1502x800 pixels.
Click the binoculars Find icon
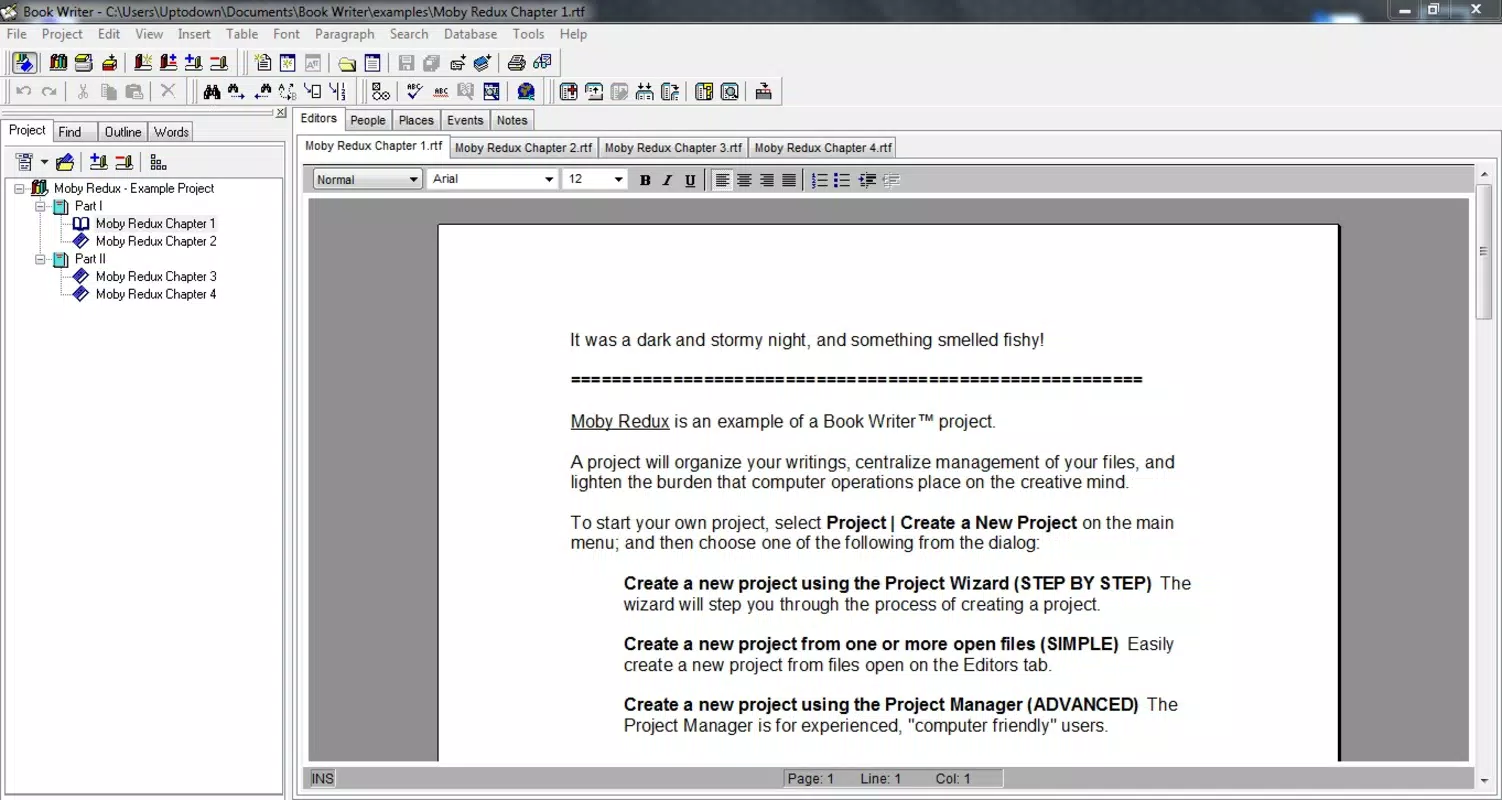[211, 92]
